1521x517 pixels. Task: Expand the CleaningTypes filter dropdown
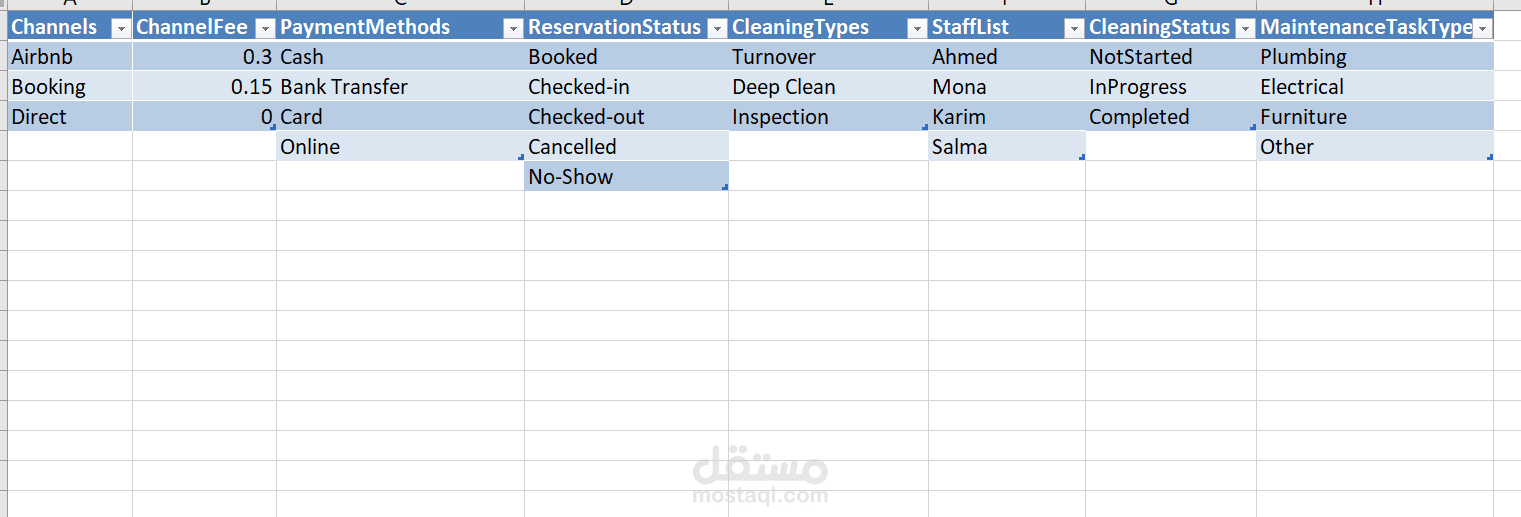point(917,29)
